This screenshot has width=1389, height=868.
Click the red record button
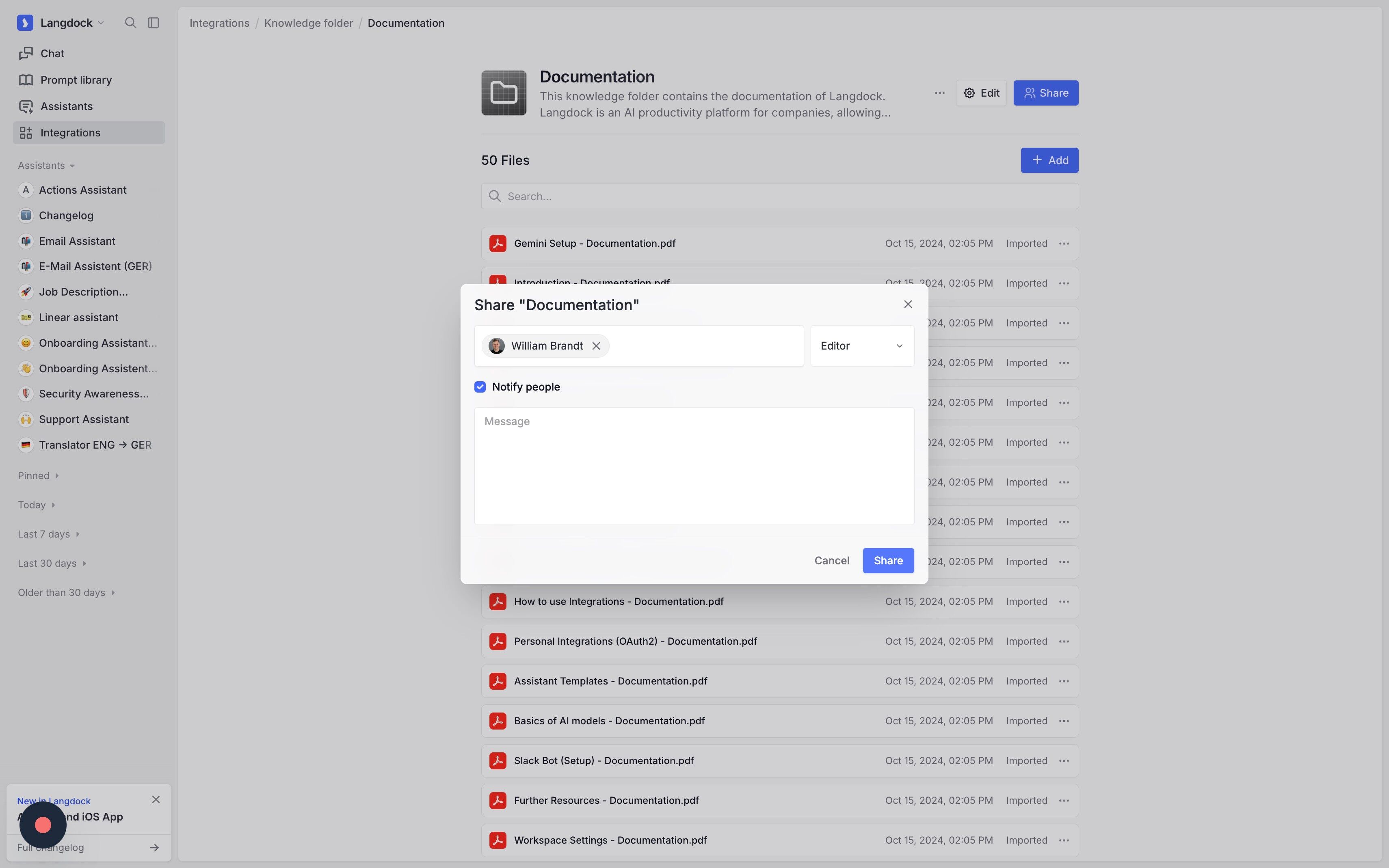coord(43,825)
